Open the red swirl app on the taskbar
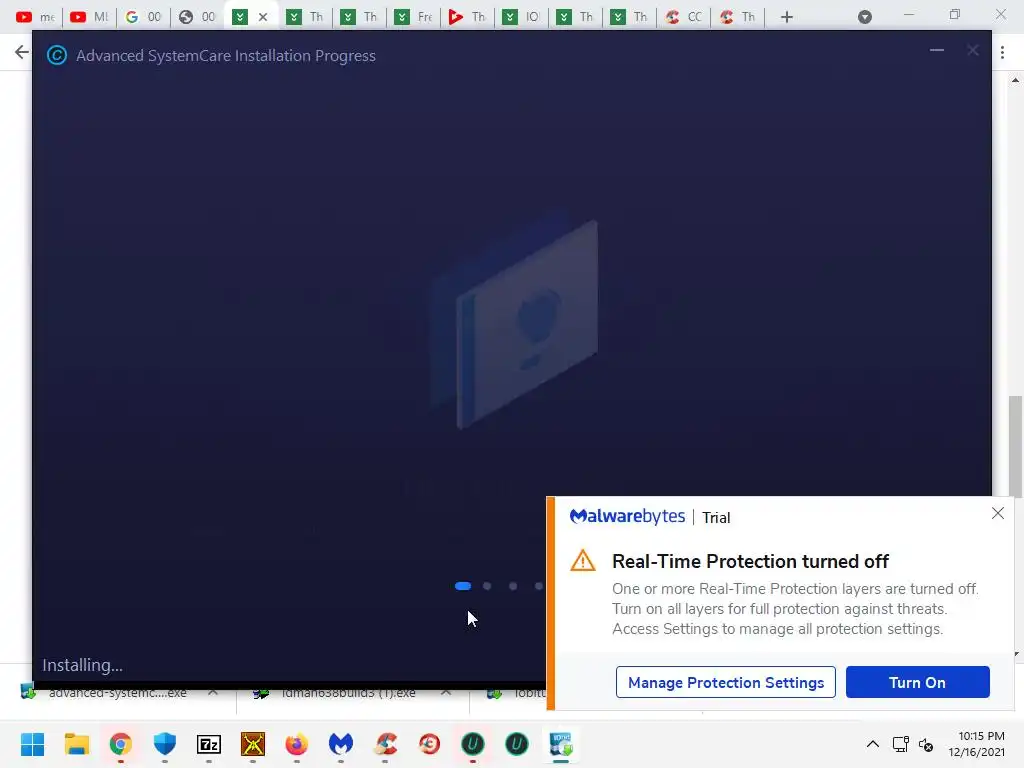 pos(429,744)
